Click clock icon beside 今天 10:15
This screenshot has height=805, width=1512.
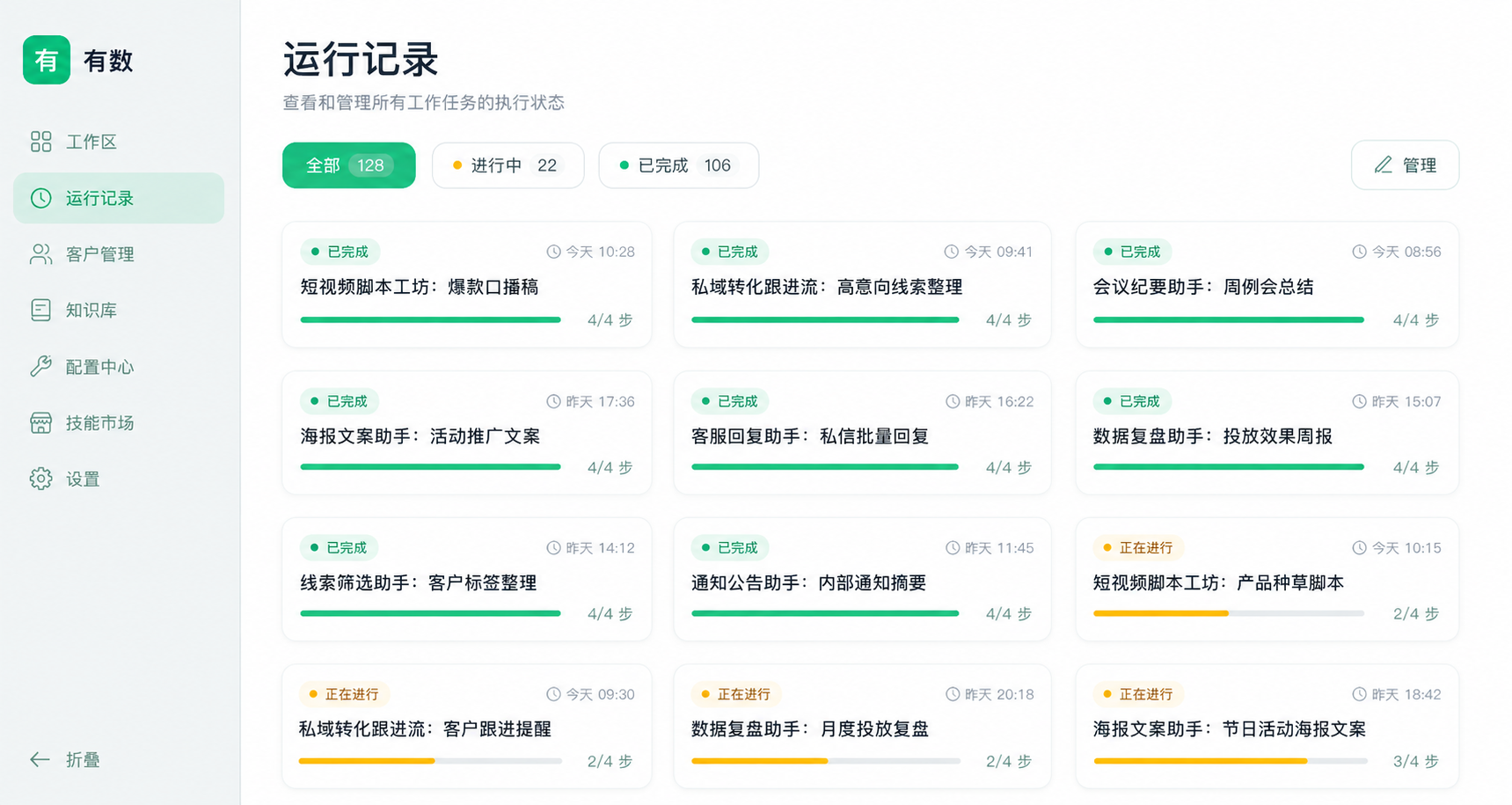[x=1359, y=547]
